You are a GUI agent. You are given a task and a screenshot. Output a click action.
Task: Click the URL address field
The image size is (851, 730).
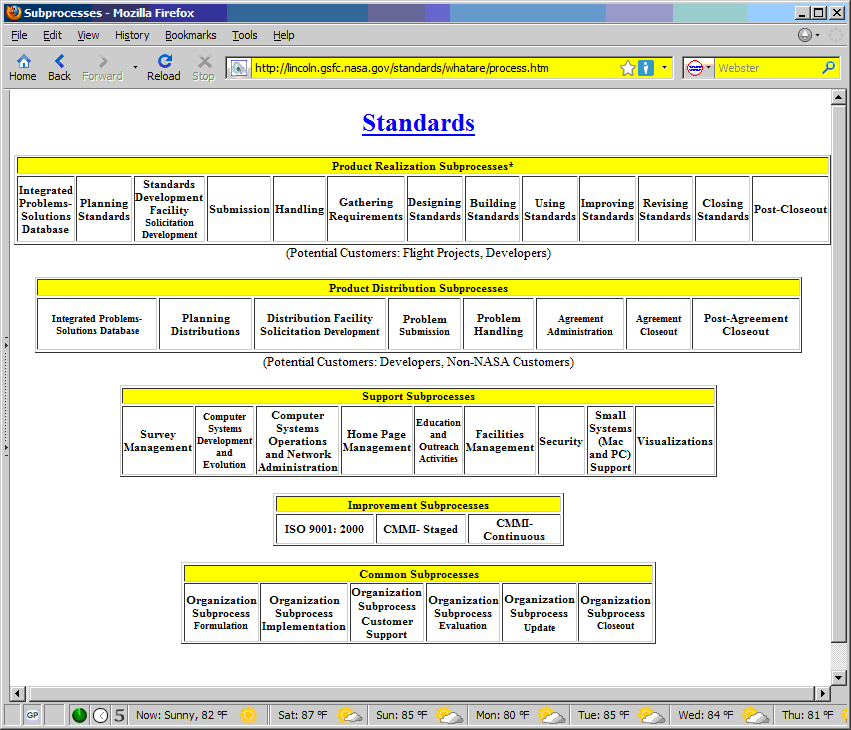click(436, 68)
